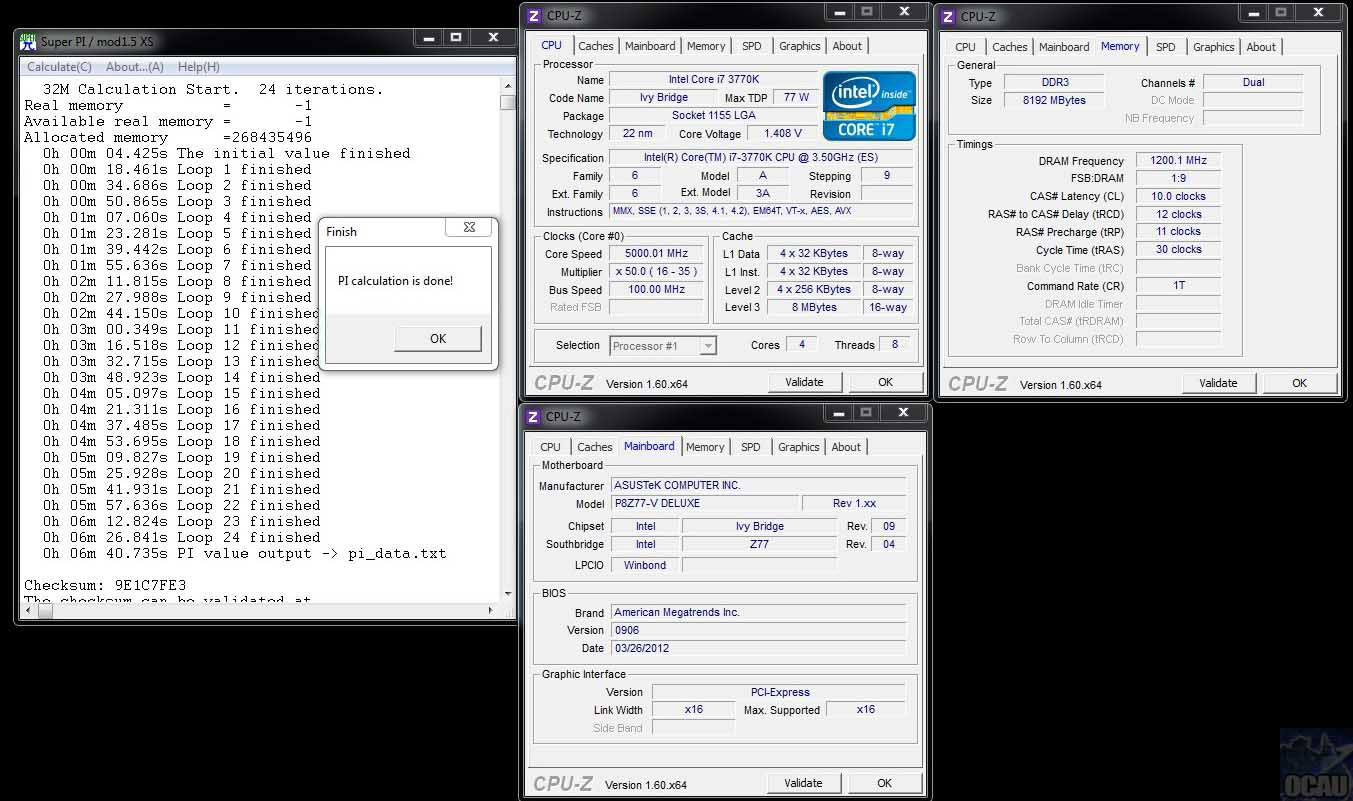The height and width of the screenshot is (801, 1353).
Task: Select Graphics tab in the Memory window
Action: [x=1214, y=47]
